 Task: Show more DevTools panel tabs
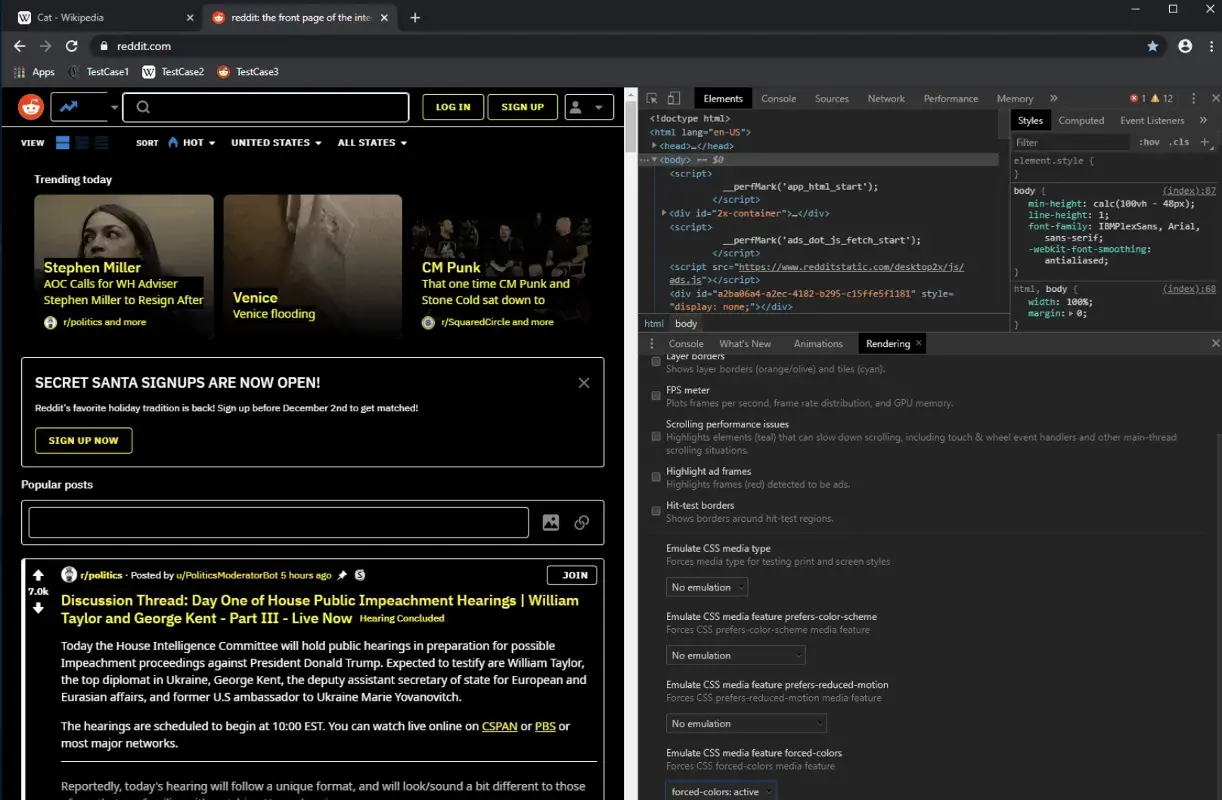point(1053,98)
